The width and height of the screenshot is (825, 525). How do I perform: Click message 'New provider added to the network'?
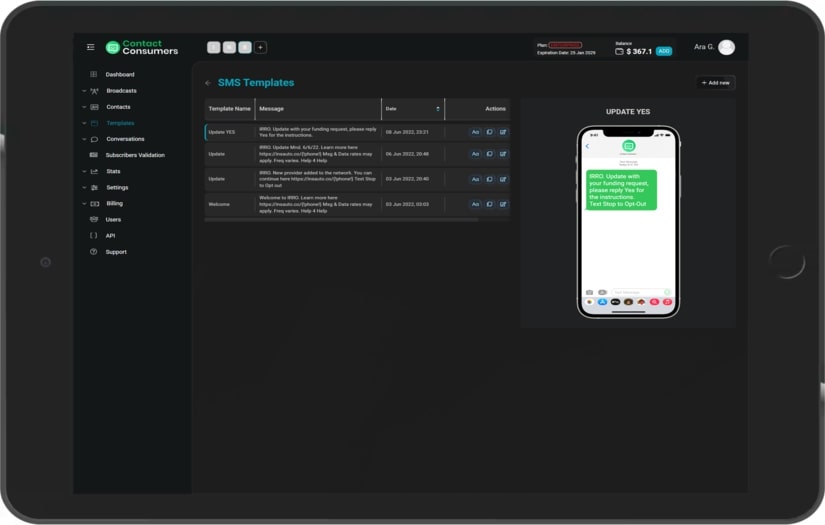coord(317,179)
